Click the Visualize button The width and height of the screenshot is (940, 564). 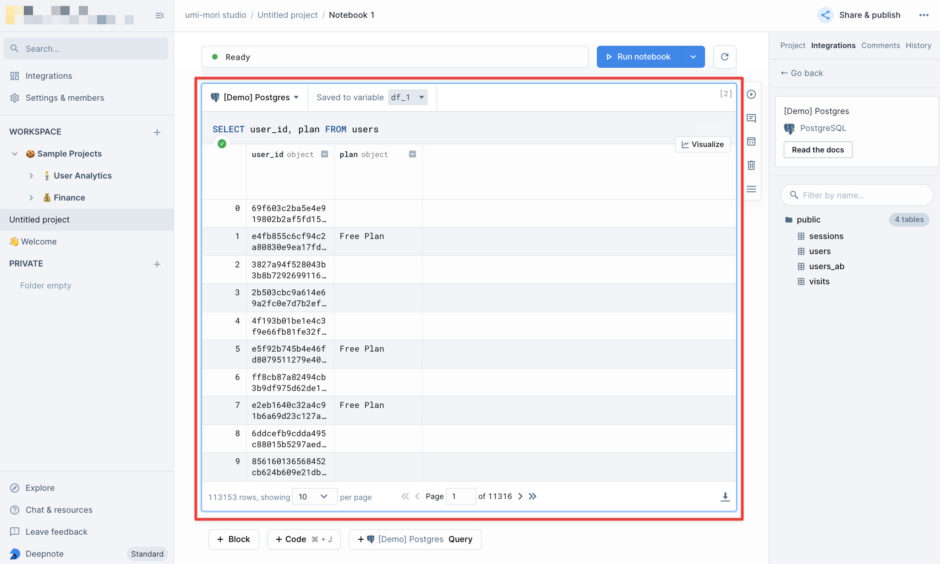pyautogui.click(x=702, y=144)
